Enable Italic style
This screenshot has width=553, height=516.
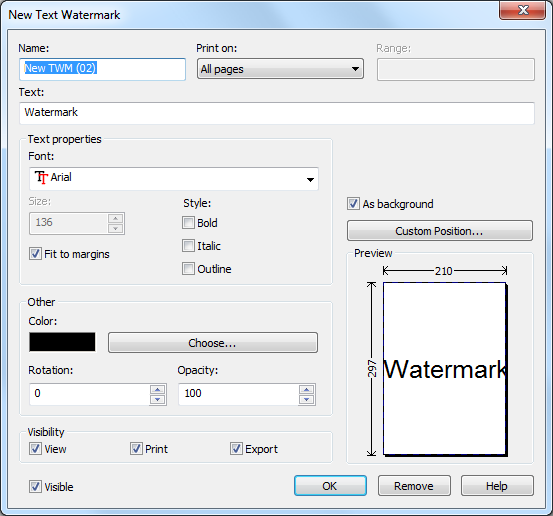tap(188, 245)
